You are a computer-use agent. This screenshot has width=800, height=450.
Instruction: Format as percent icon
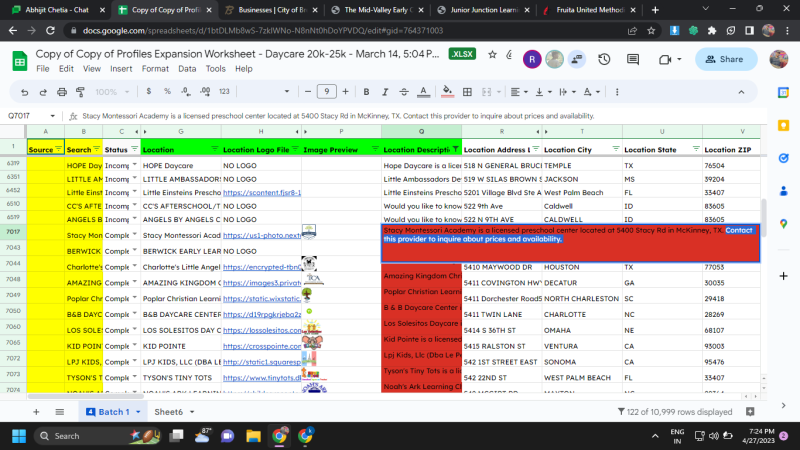click(x=167, y=91)
